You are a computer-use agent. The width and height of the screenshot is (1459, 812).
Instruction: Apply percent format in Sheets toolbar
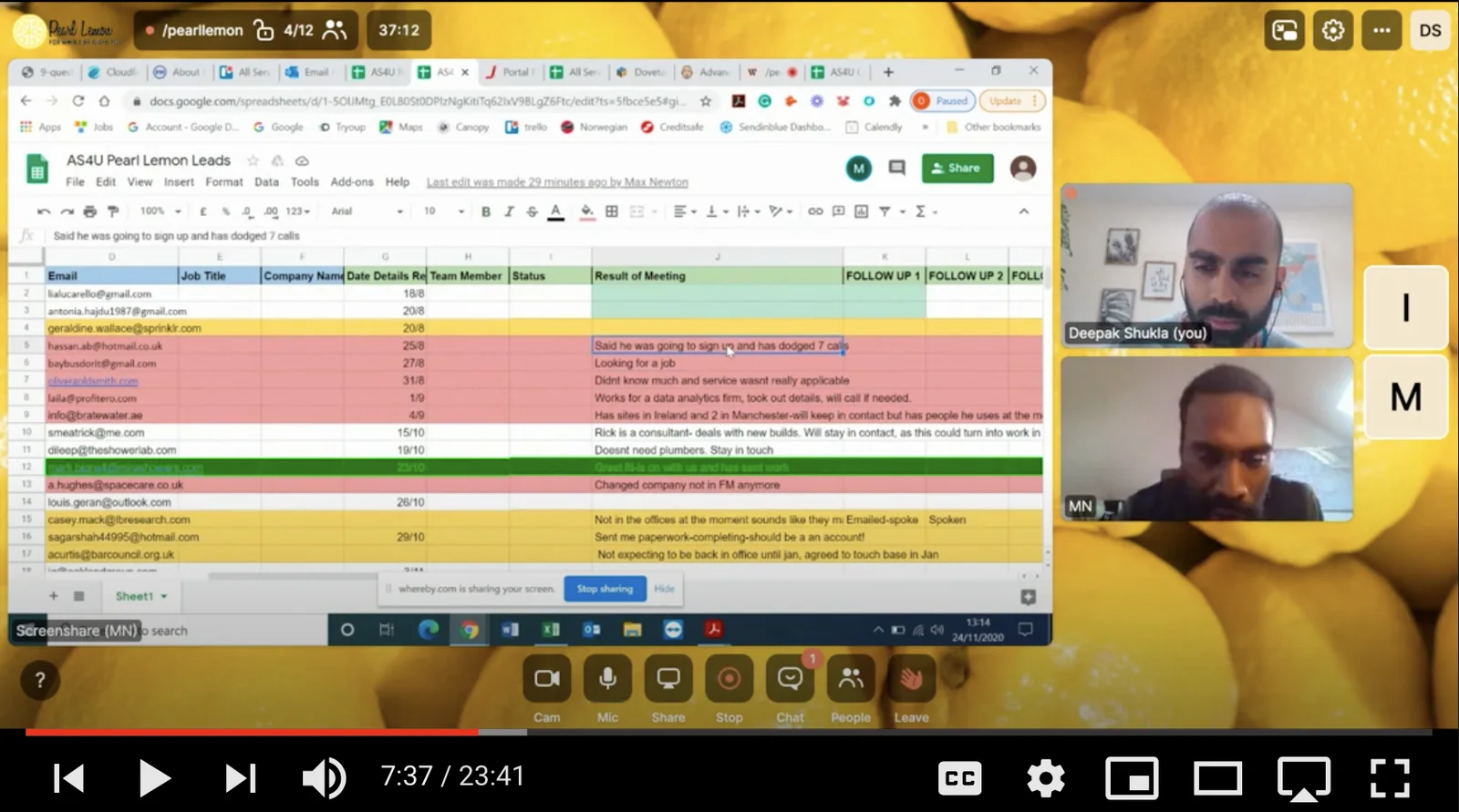pyautogui.click(x=225, y=211)
